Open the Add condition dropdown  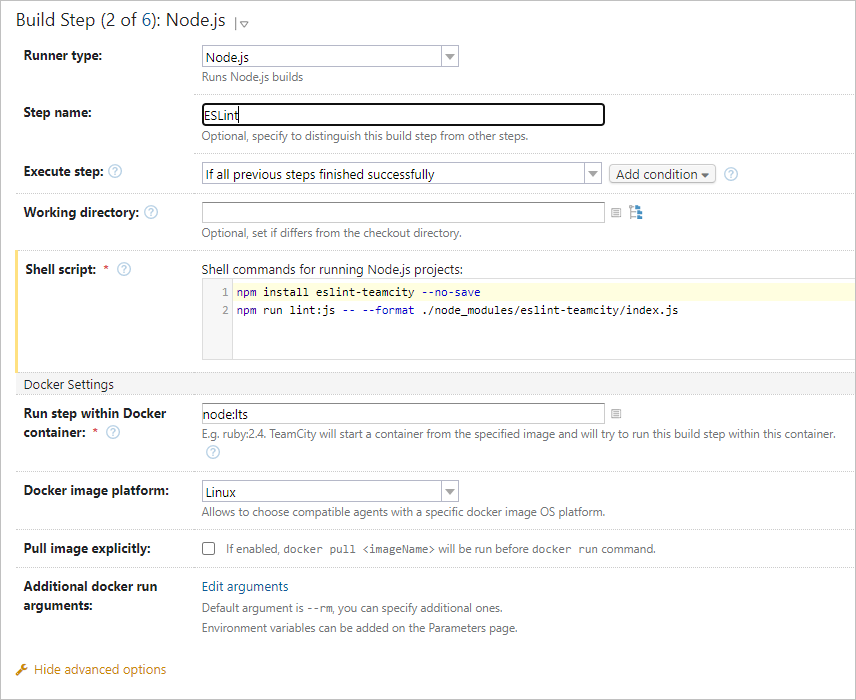(x=662, y=173)
